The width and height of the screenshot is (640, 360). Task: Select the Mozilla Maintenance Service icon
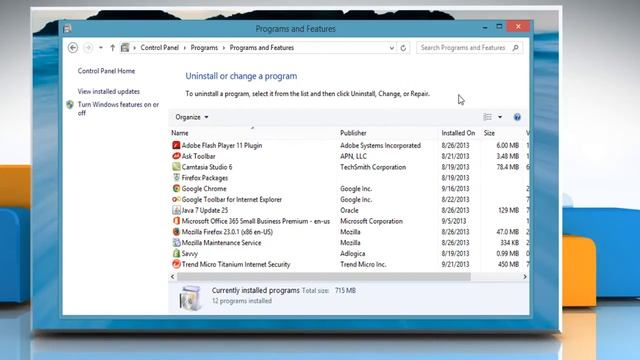coord(176,242)
